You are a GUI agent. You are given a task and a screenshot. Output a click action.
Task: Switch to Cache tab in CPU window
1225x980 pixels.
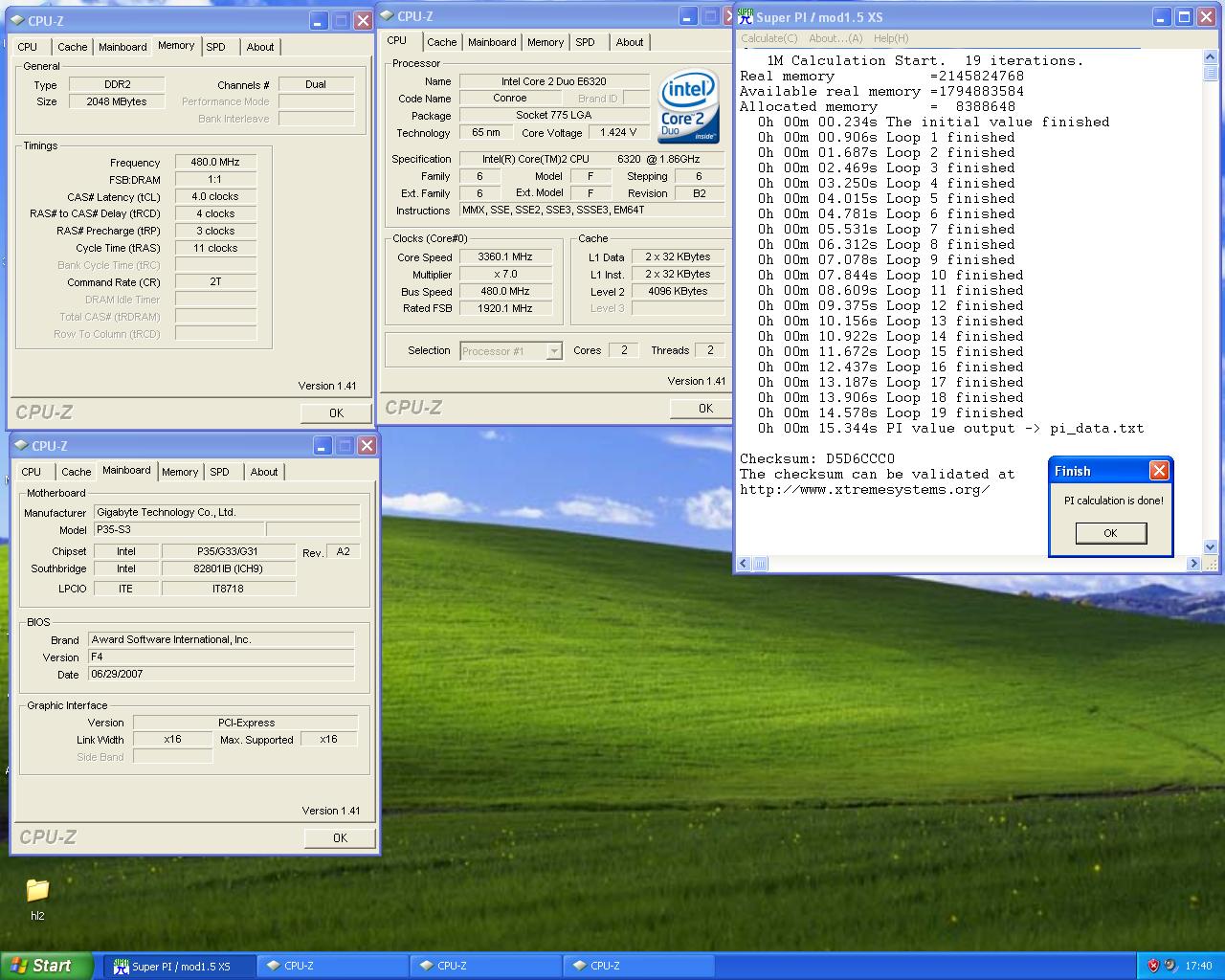442,42
